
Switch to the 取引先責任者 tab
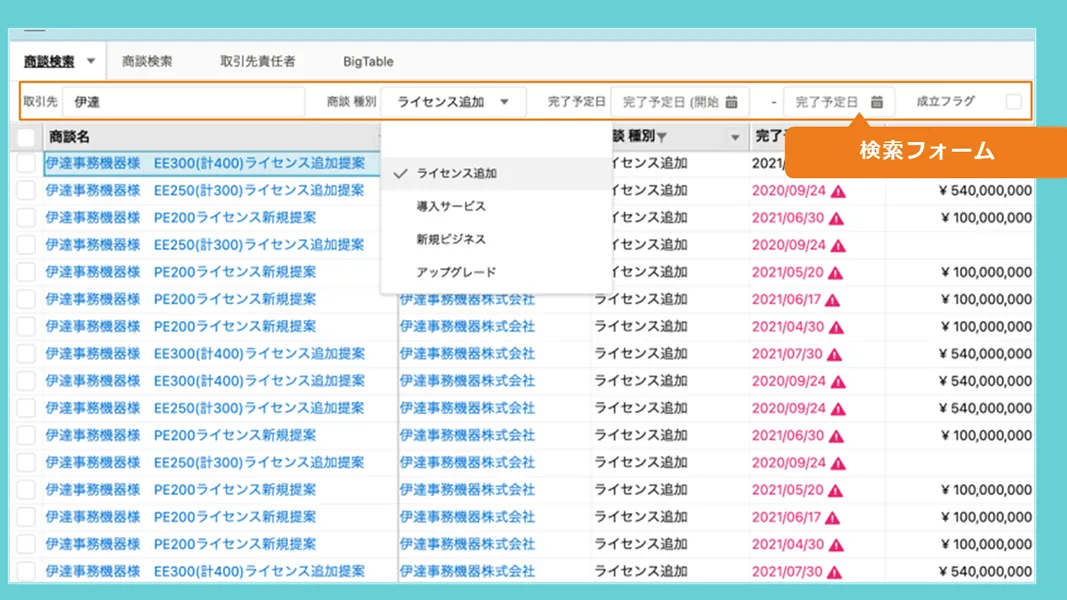[x=257, y=61]
